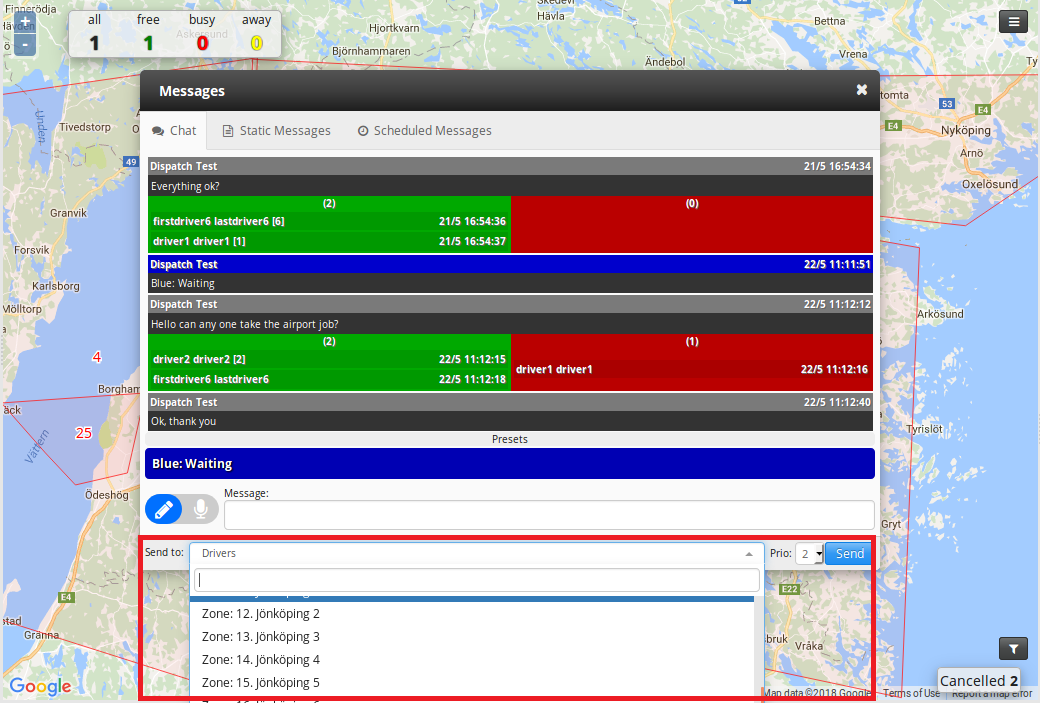Close the Messages dialog

tap(861, 90)
